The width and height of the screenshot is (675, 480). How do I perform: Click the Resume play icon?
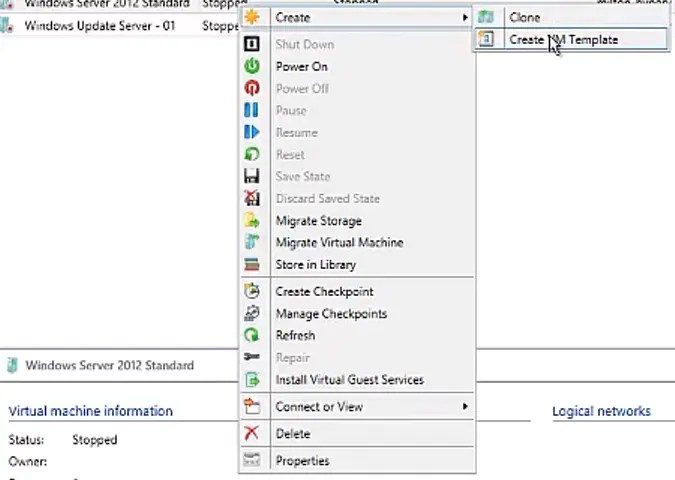(x=252, y=132)
